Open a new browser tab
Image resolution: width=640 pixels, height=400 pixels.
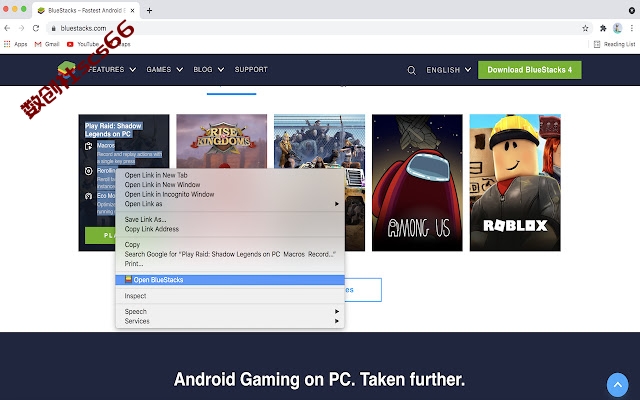(149, 11)
